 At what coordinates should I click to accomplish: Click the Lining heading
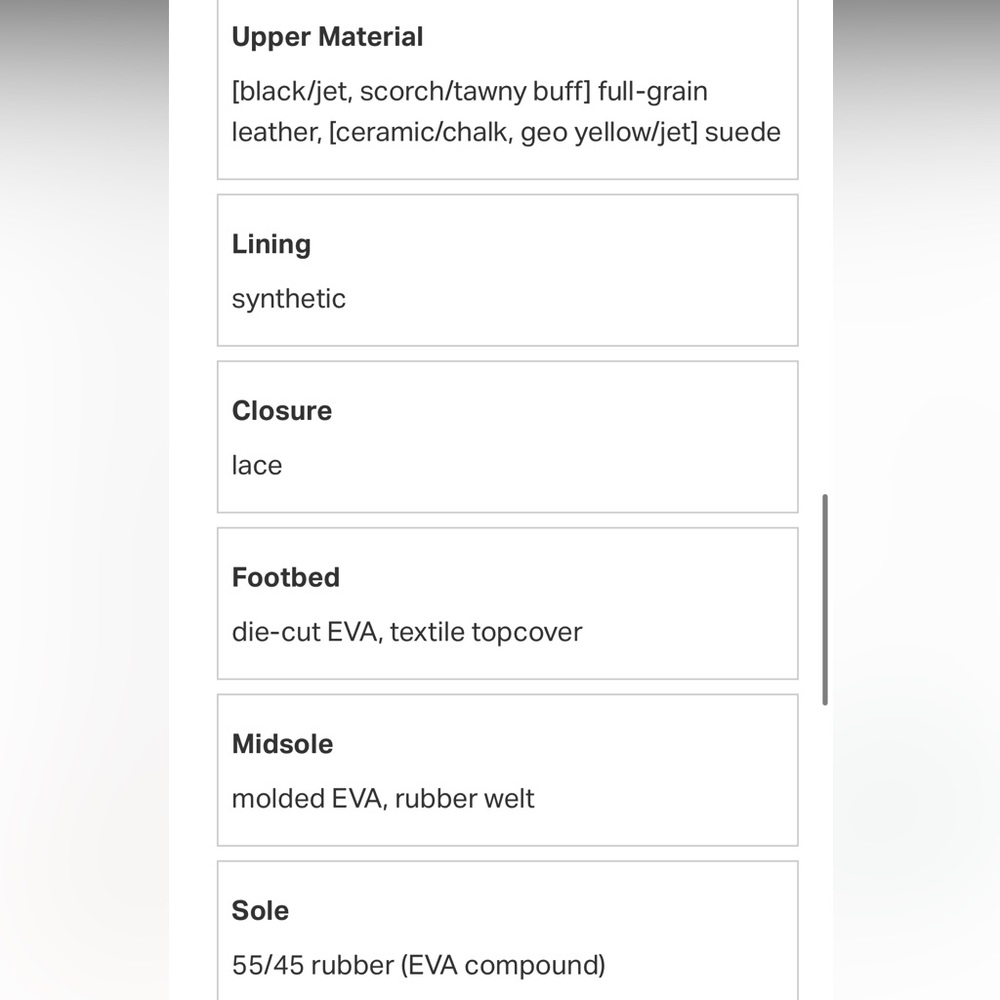click(x=271, y=244)
